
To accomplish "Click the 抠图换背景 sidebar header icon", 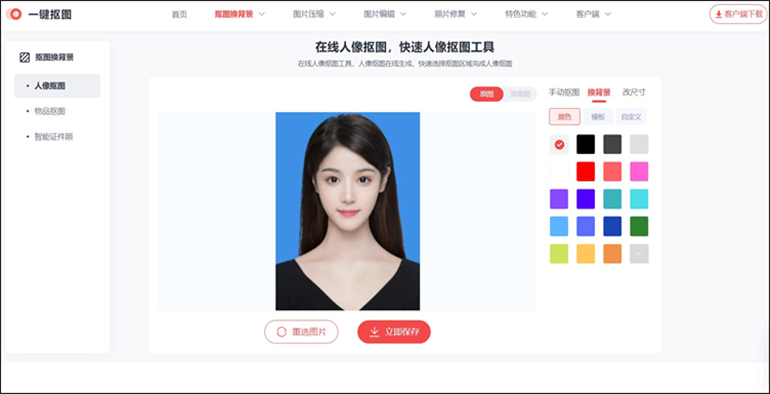I will tap(25, 57).
